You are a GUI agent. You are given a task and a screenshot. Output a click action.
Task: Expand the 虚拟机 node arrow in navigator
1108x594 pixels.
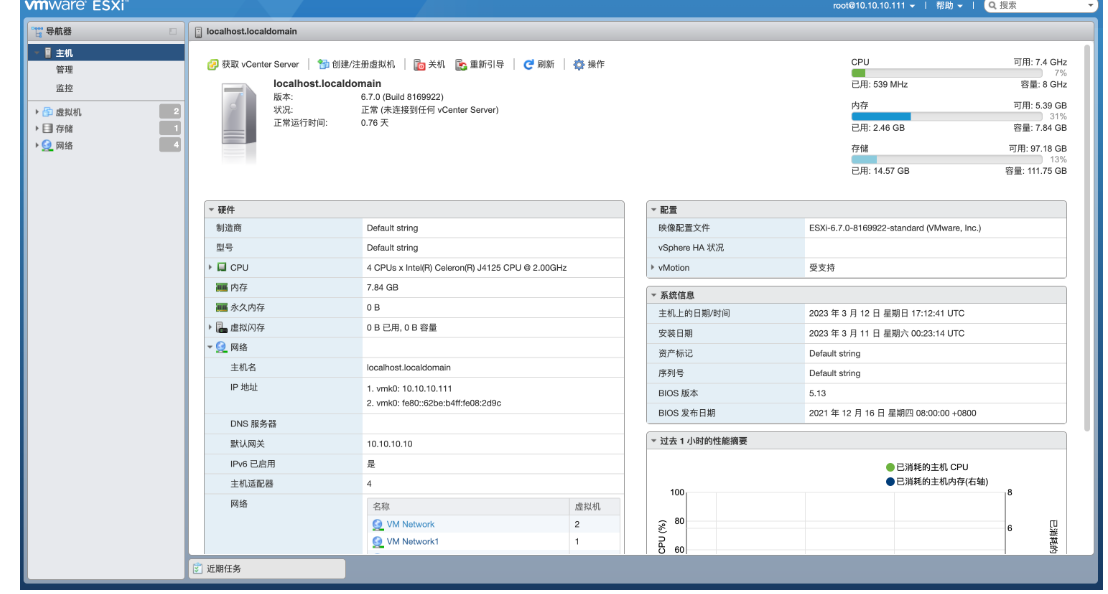point(37,112)
